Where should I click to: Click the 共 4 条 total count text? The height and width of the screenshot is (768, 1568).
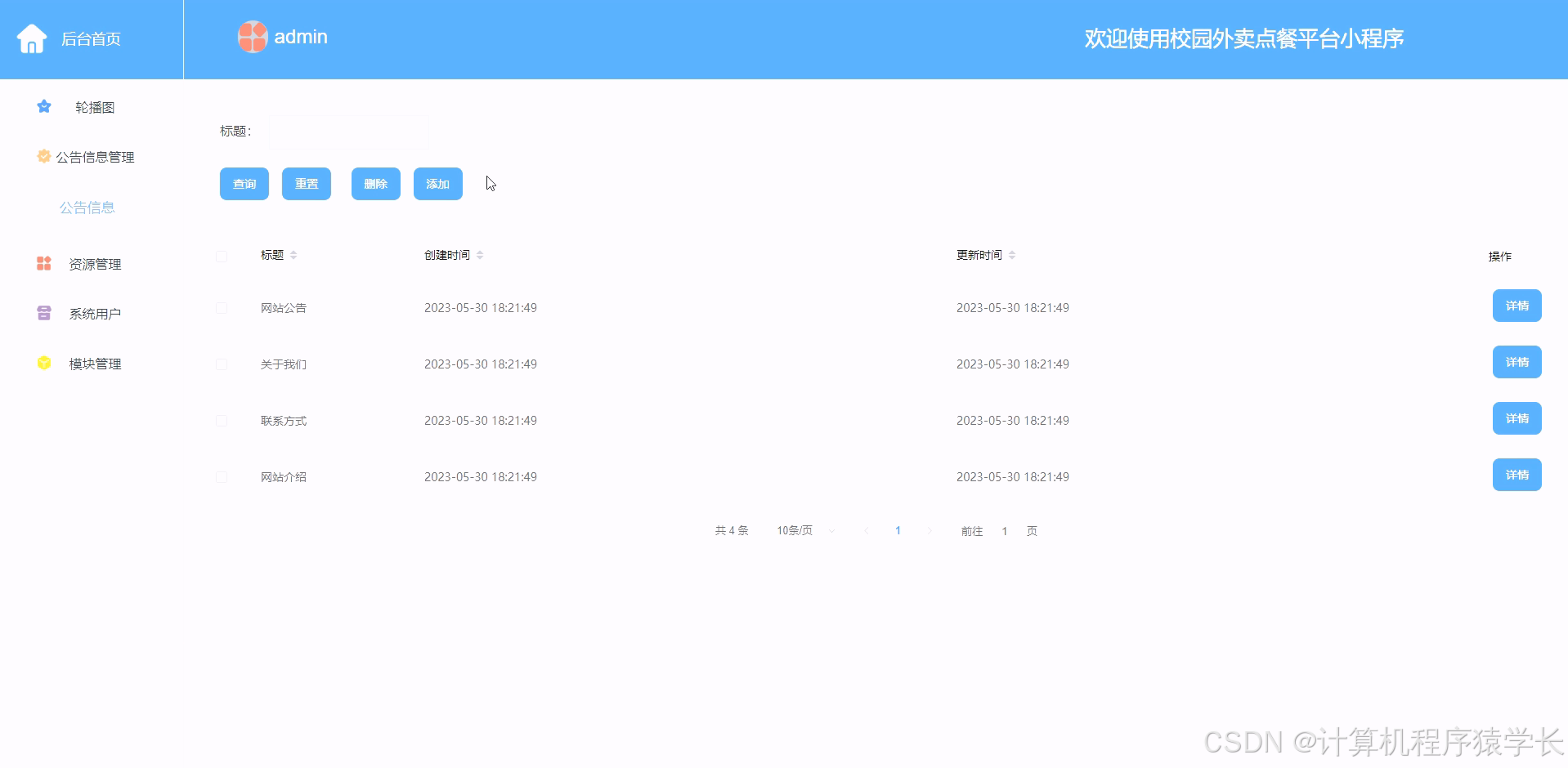tap(732, 531)
